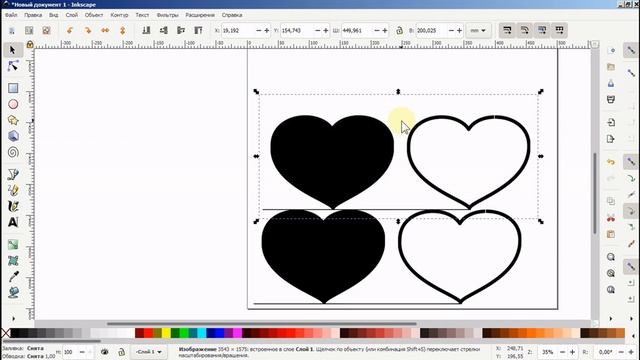Raise selection to top

[198, 31]
